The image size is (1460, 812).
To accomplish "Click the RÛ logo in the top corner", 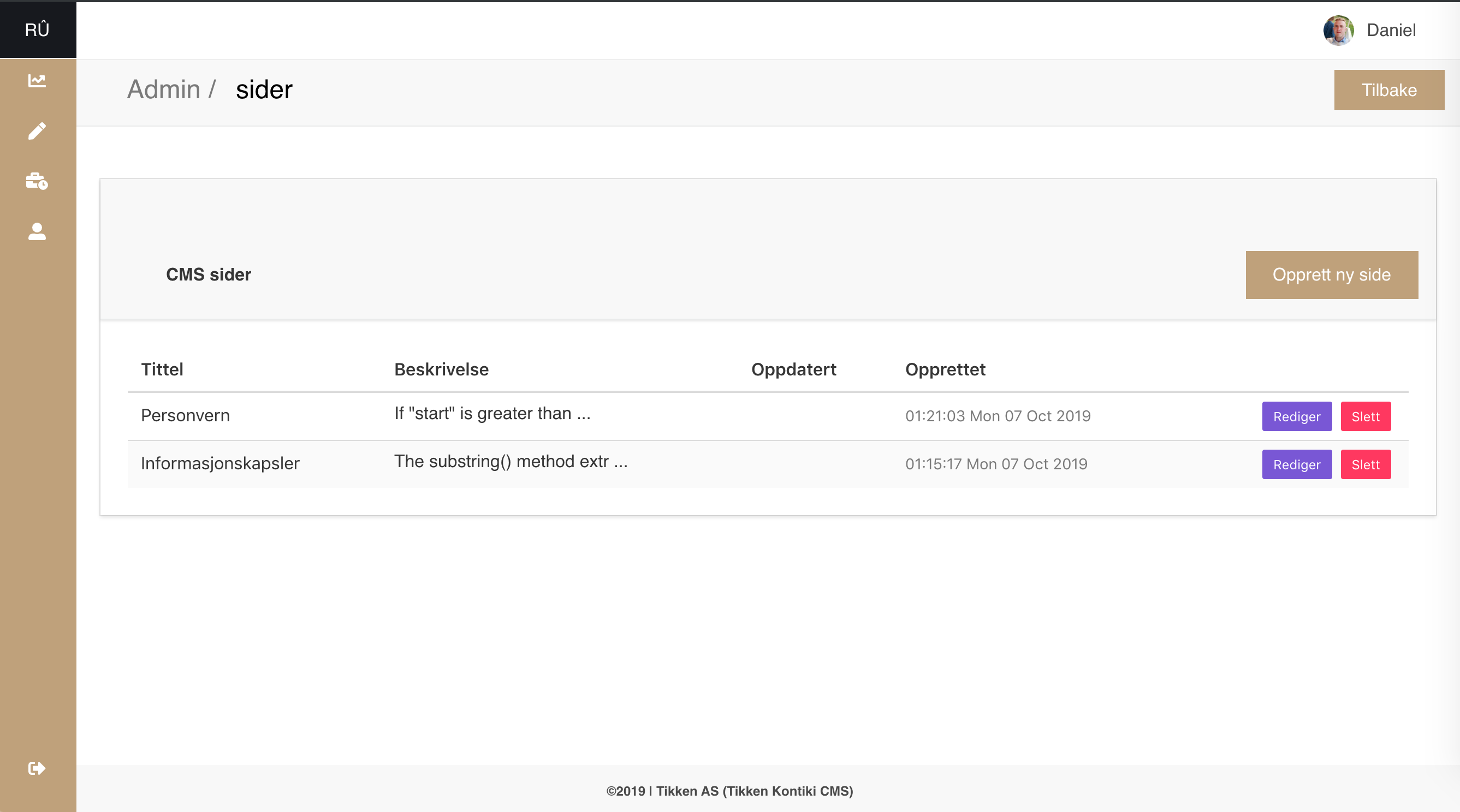I will pos(38,29).
